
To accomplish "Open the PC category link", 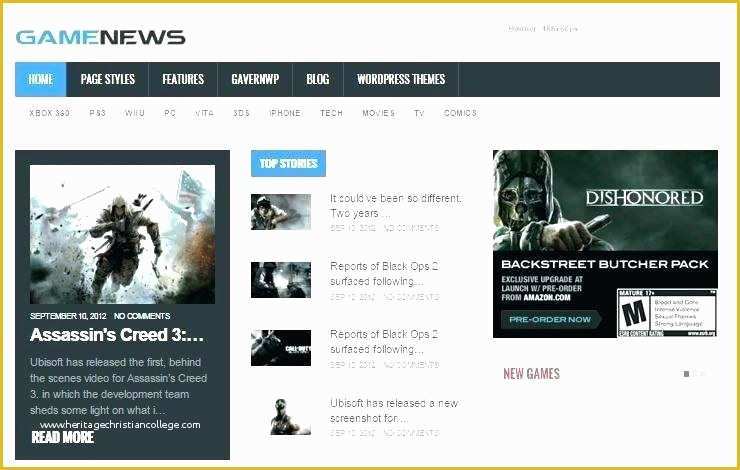I will tap(170, 113).
